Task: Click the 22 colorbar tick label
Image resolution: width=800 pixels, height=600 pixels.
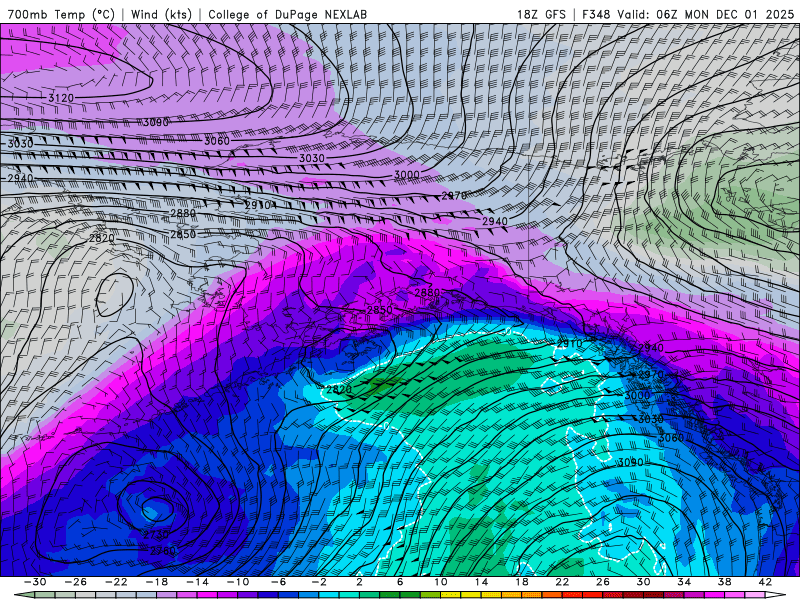Action: tap(562, 582)
